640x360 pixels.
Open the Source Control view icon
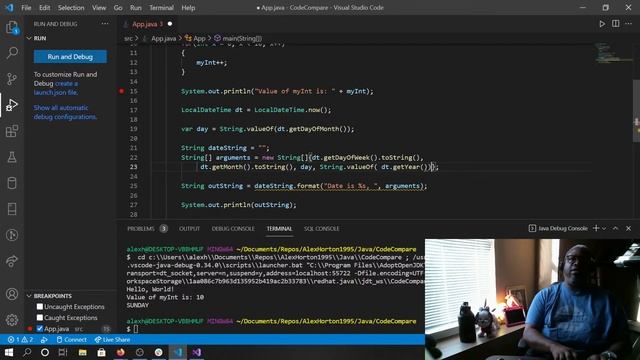[x=12, y=79]
